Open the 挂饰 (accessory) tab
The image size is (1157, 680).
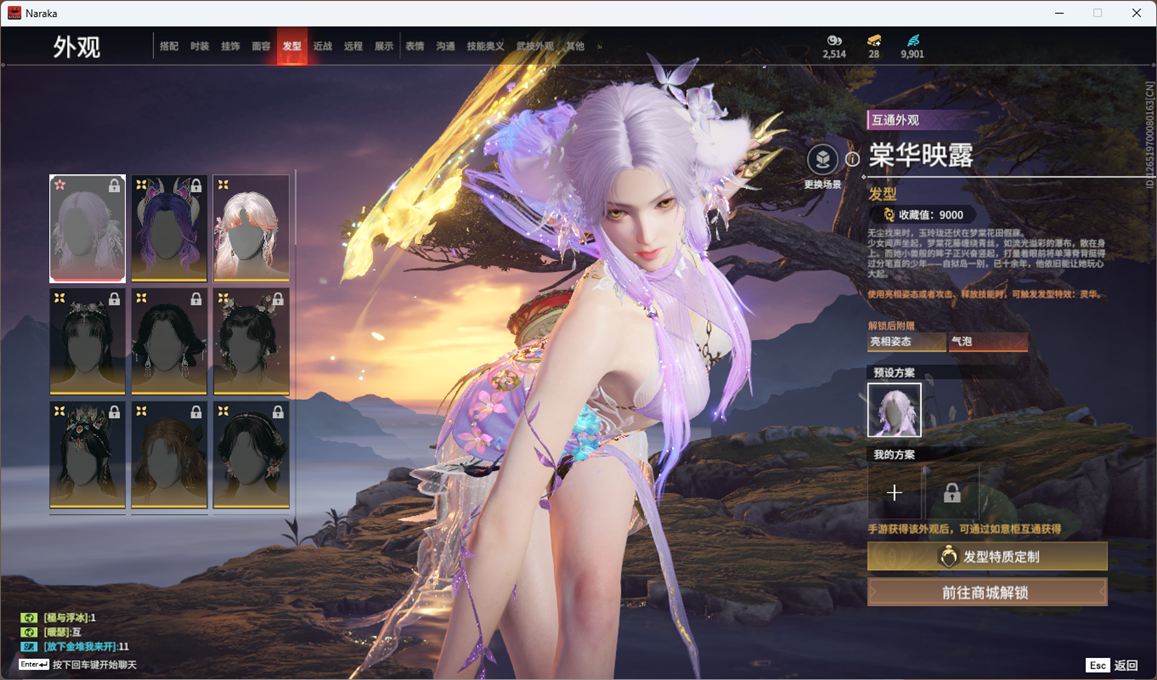tap(230, 46)
